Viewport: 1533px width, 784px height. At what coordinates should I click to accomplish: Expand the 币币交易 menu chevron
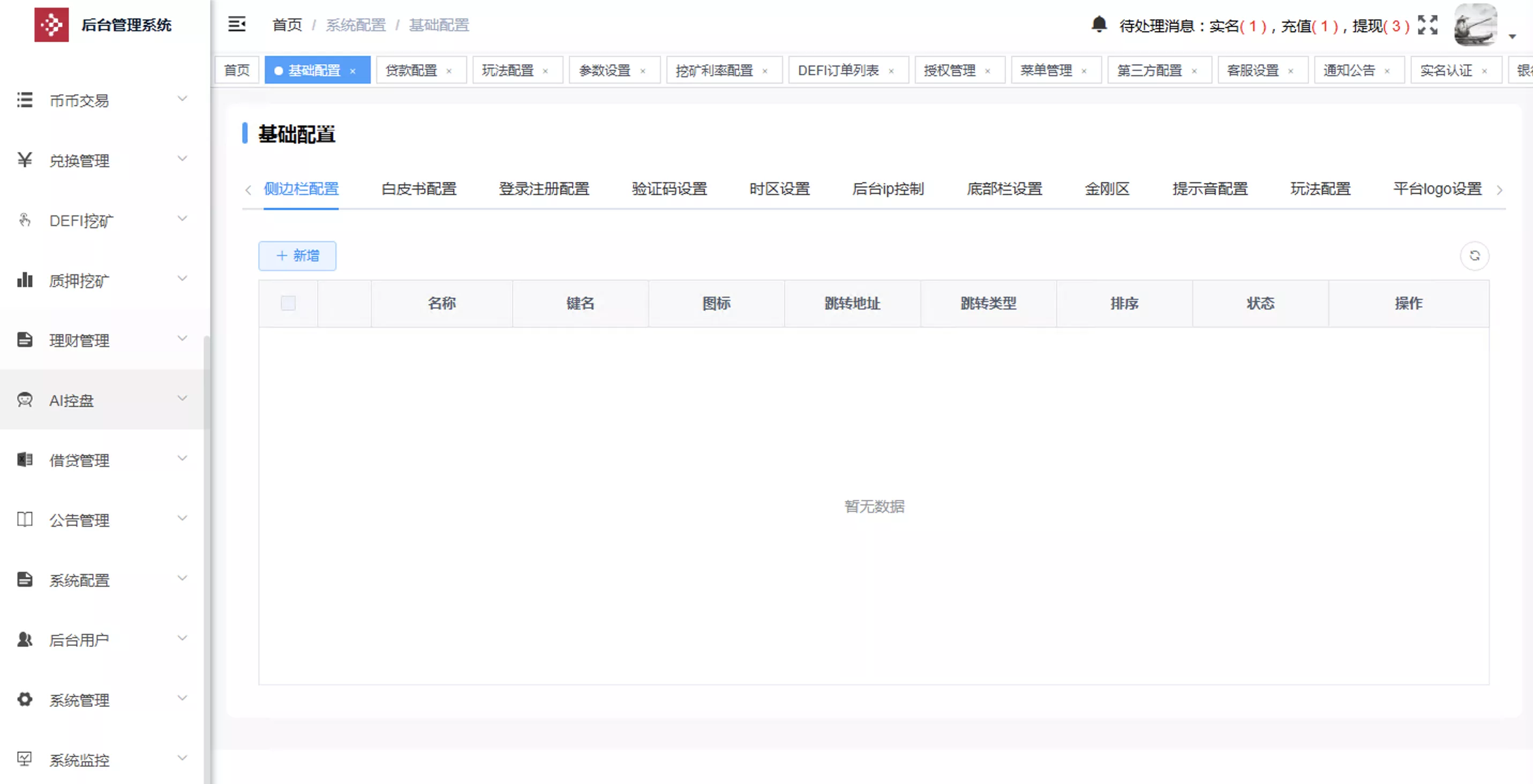182,99
